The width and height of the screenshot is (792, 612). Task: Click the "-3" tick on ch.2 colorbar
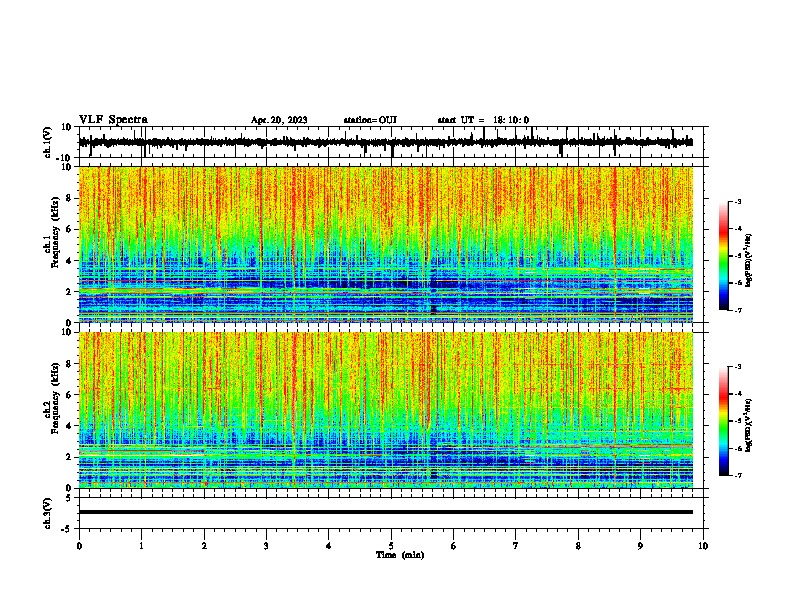pos(738,367)
